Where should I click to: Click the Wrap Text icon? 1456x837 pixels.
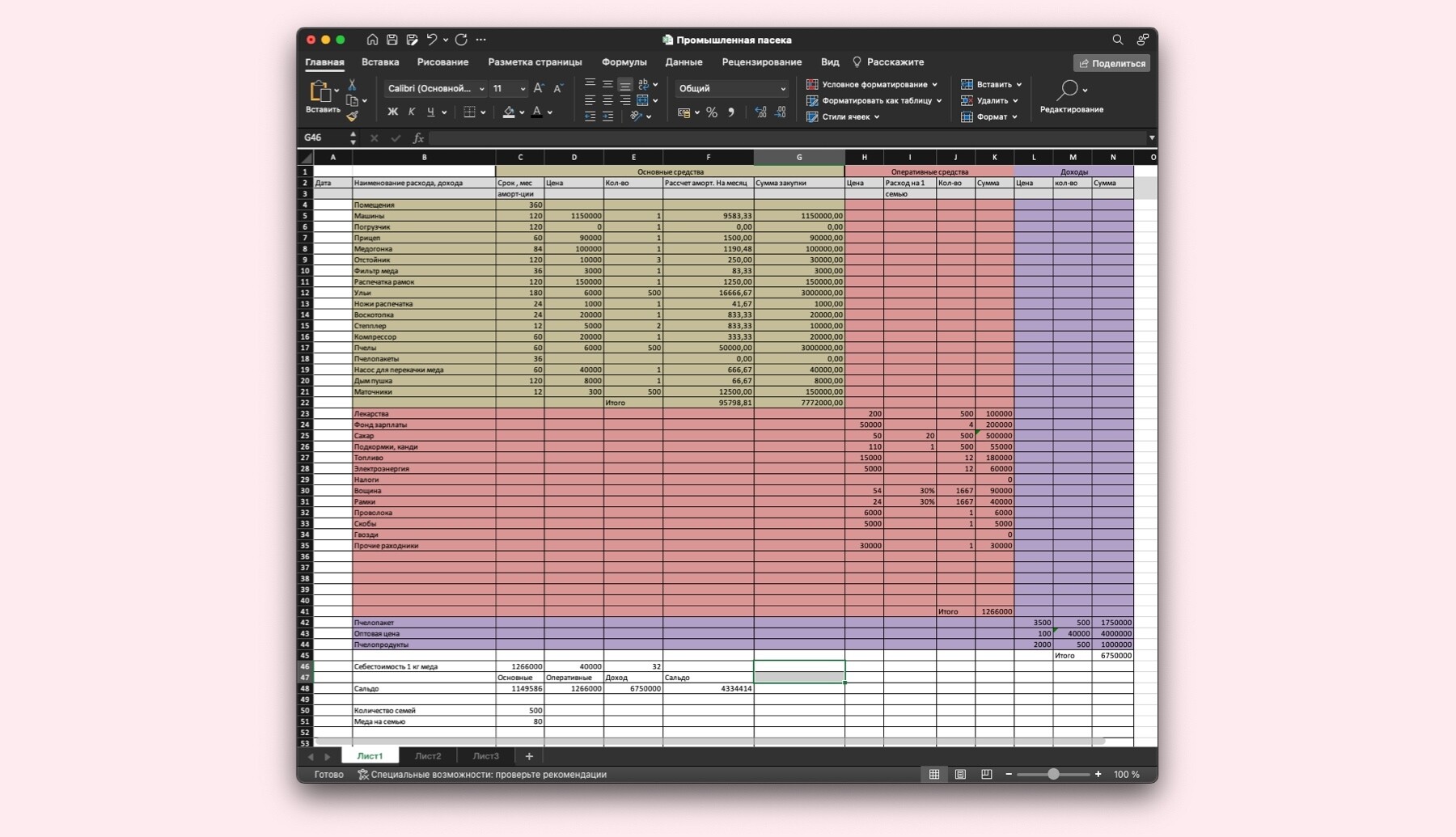[643, 84]
